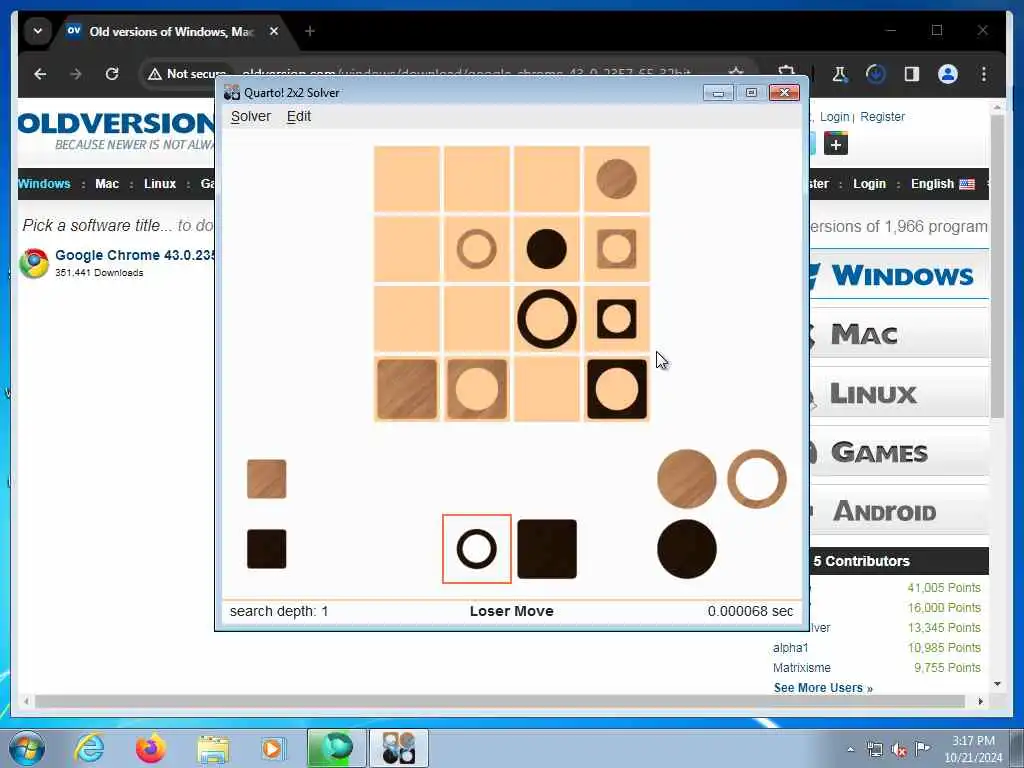Click the Quarto solver taskbar button
The width and height of the screenshot is (1024, 768).
point(399,748)
